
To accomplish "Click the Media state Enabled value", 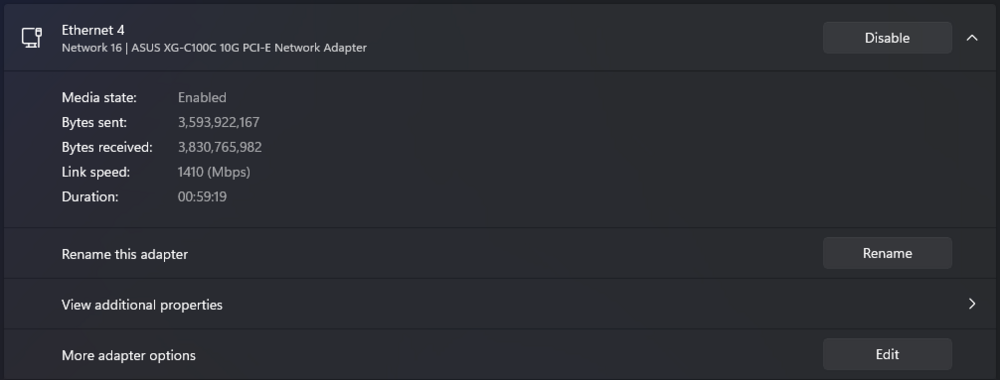I will click(202, 98).
